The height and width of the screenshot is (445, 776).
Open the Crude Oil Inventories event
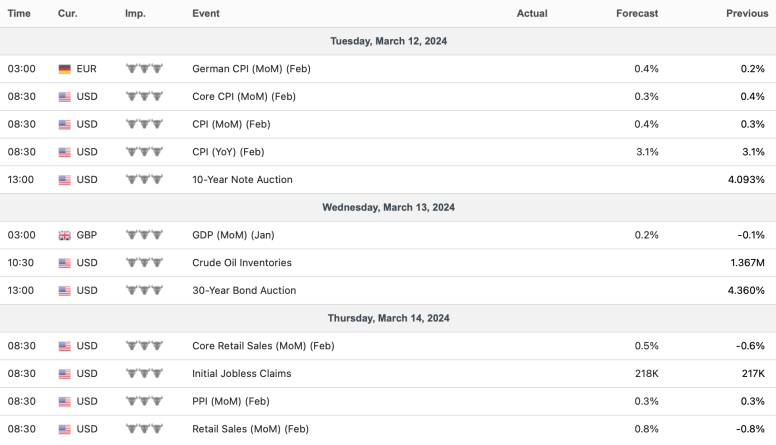click(241, 263)
